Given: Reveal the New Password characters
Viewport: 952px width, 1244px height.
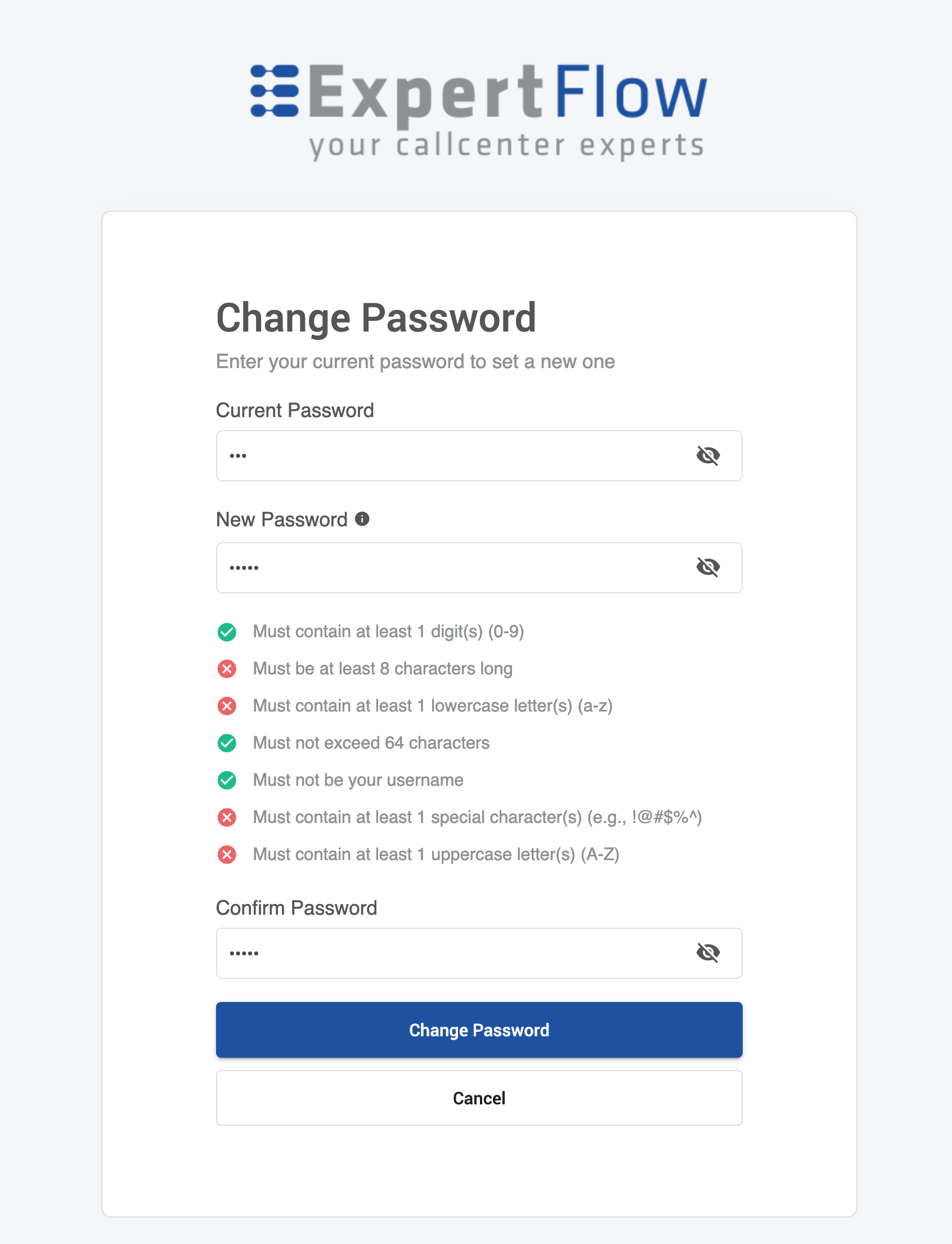Looking at the screenshot, I should [709, 567].
